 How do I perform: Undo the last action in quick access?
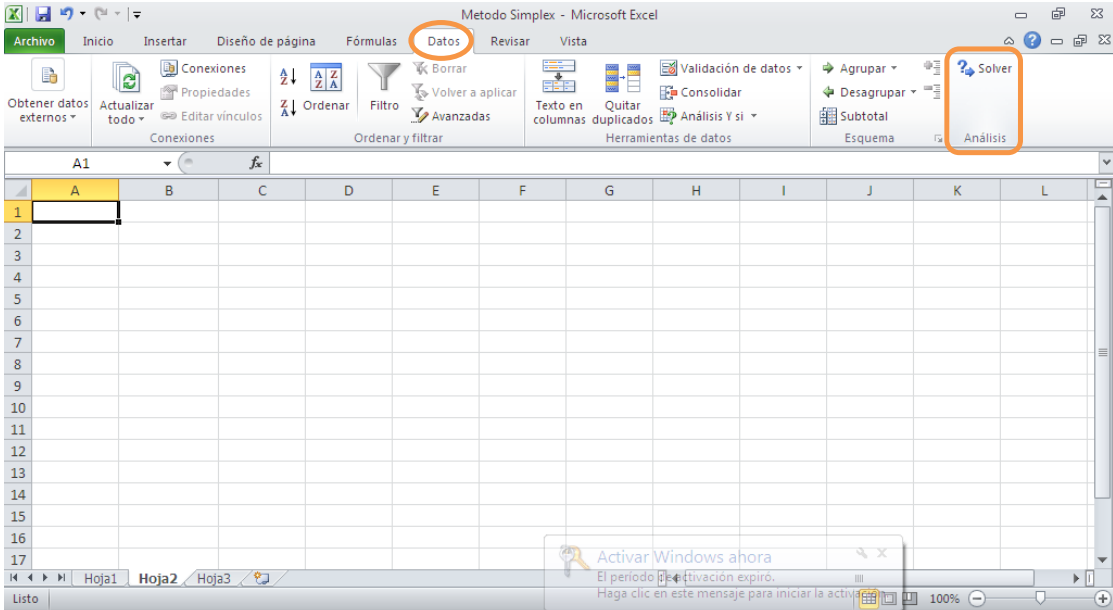pos(66,13)
